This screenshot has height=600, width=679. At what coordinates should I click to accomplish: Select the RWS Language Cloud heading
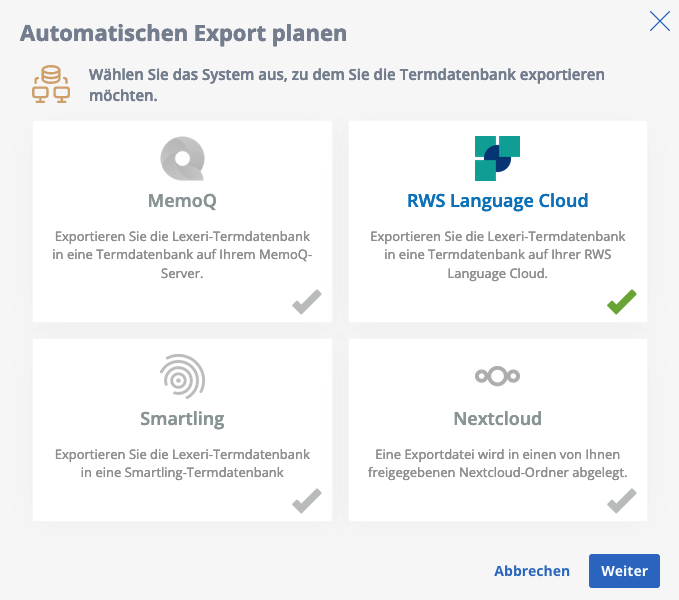coord(498,201)
